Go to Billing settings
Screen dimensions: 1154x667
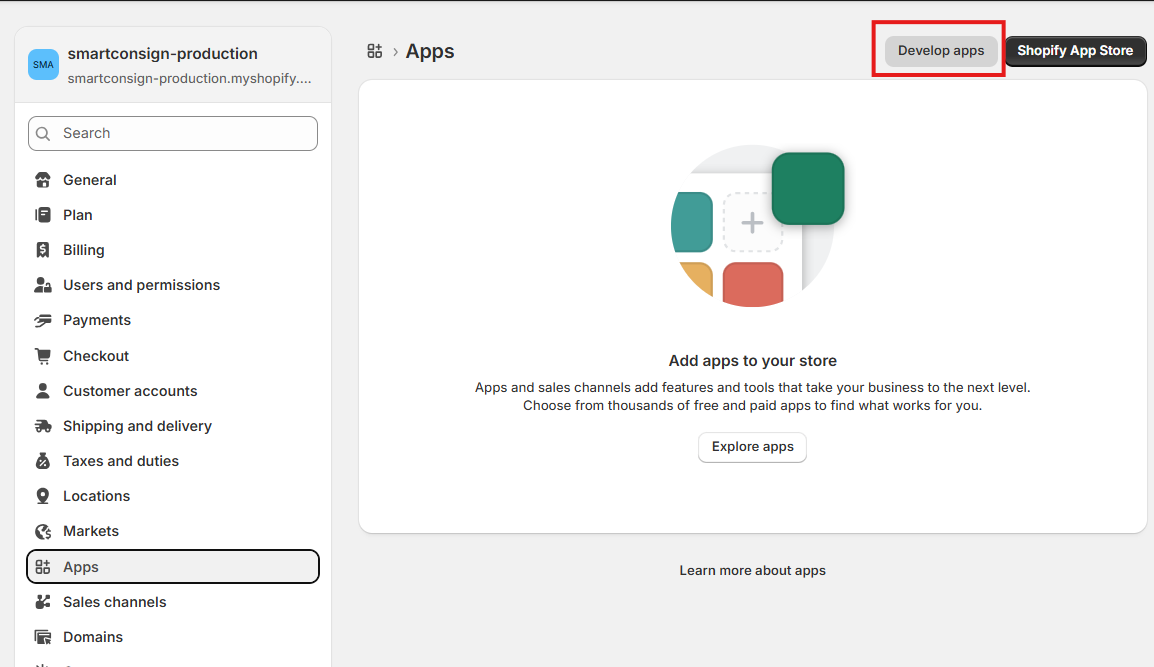pos(173,250)
